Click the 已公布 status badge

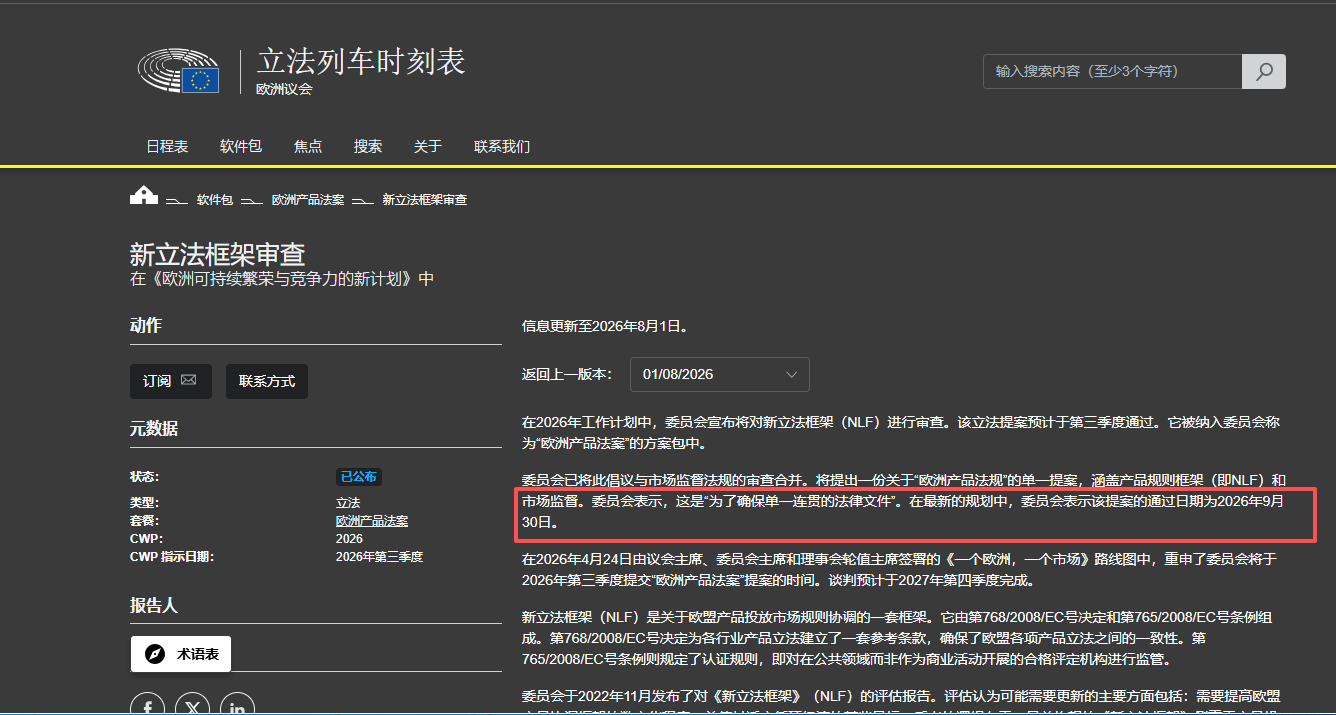[358, 477]
